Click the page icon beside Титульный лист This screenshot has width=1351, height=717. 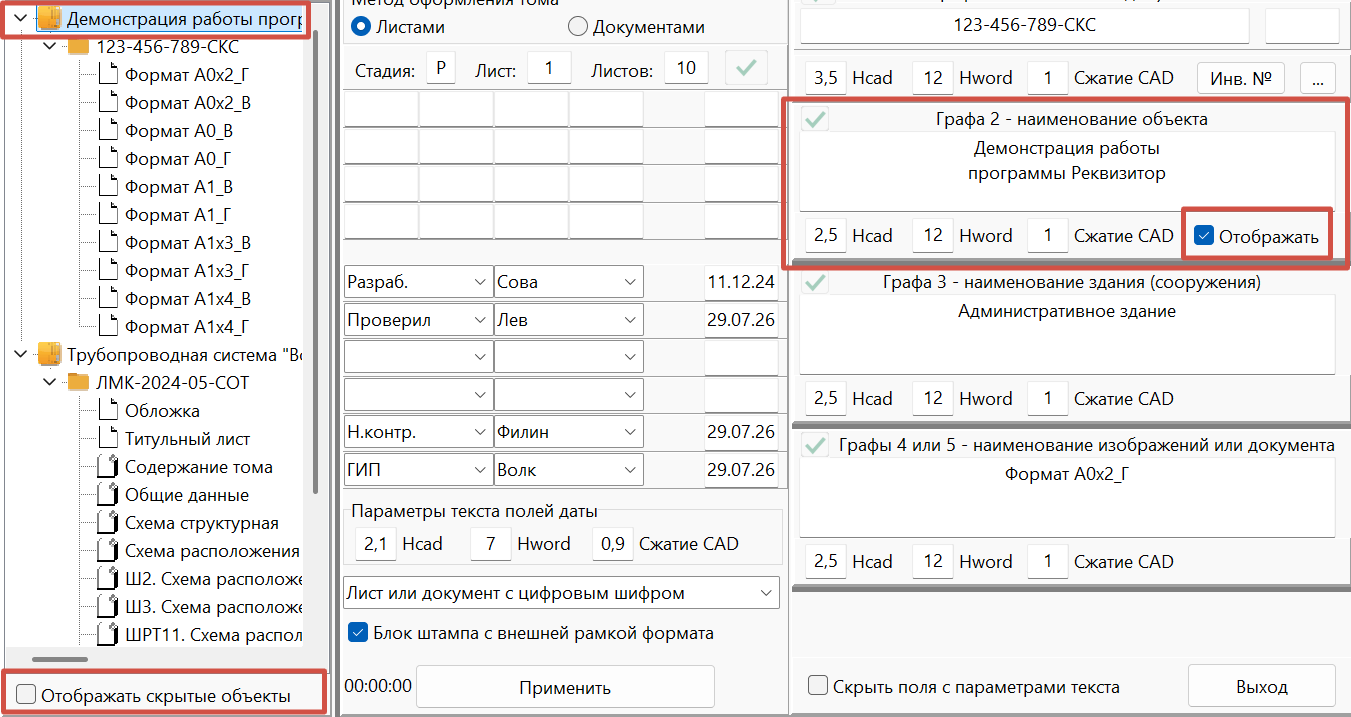click(x=109, y=439)
